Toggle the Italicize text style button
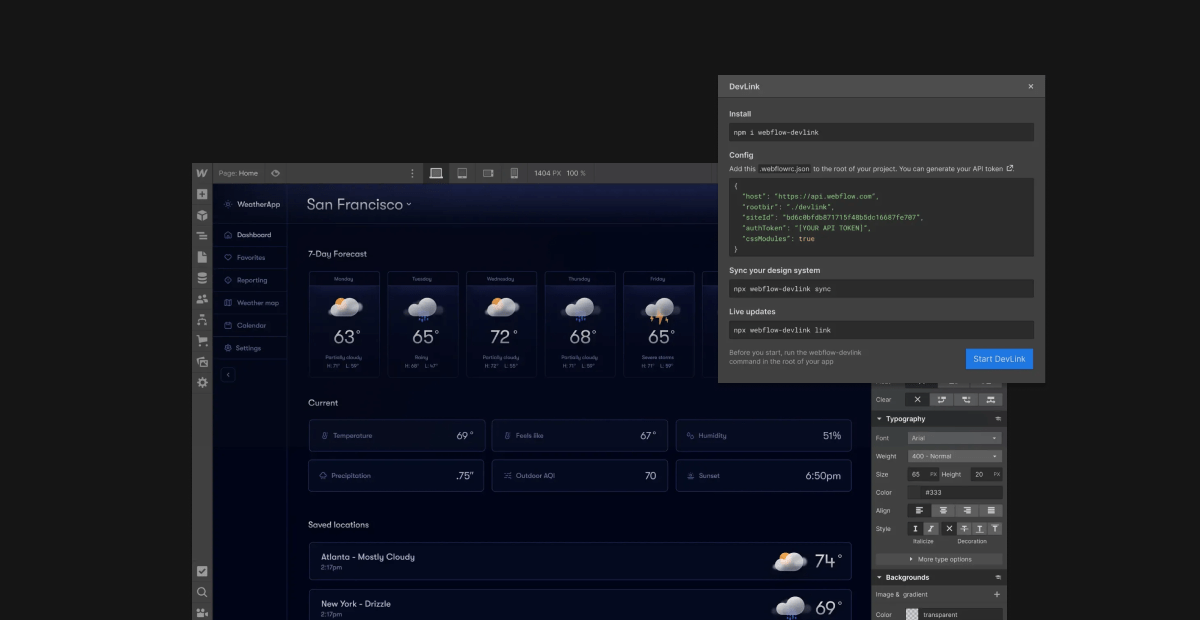Viewport: 1200px width, 620px height. pyautogui.click(x=931, y=528)
